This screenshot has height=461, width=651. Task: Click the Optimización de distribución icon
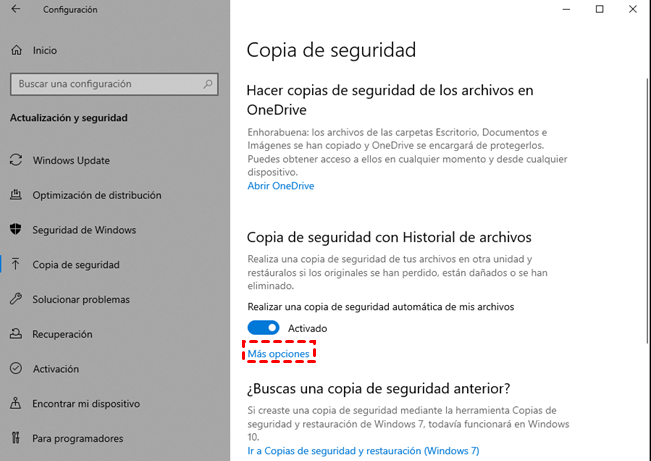coord(16,195)
